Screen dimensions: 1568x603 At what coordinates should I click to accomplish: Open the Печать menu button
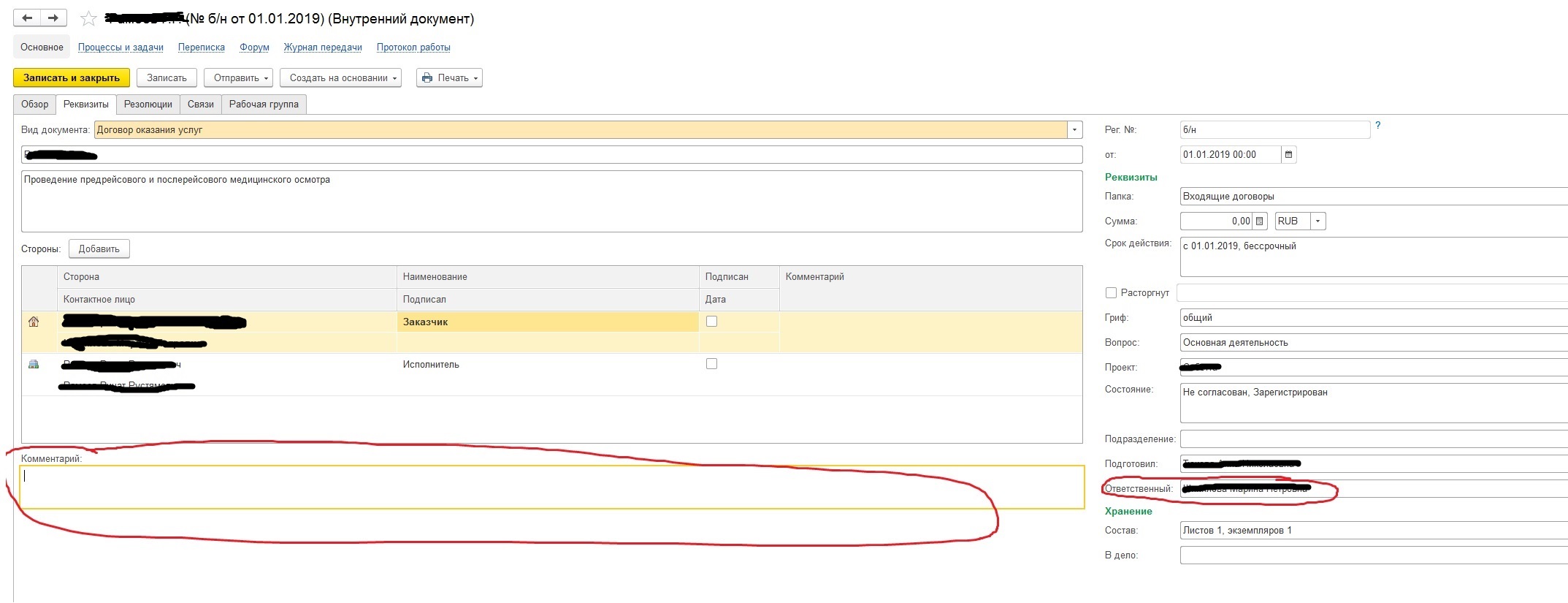(449, 78)
